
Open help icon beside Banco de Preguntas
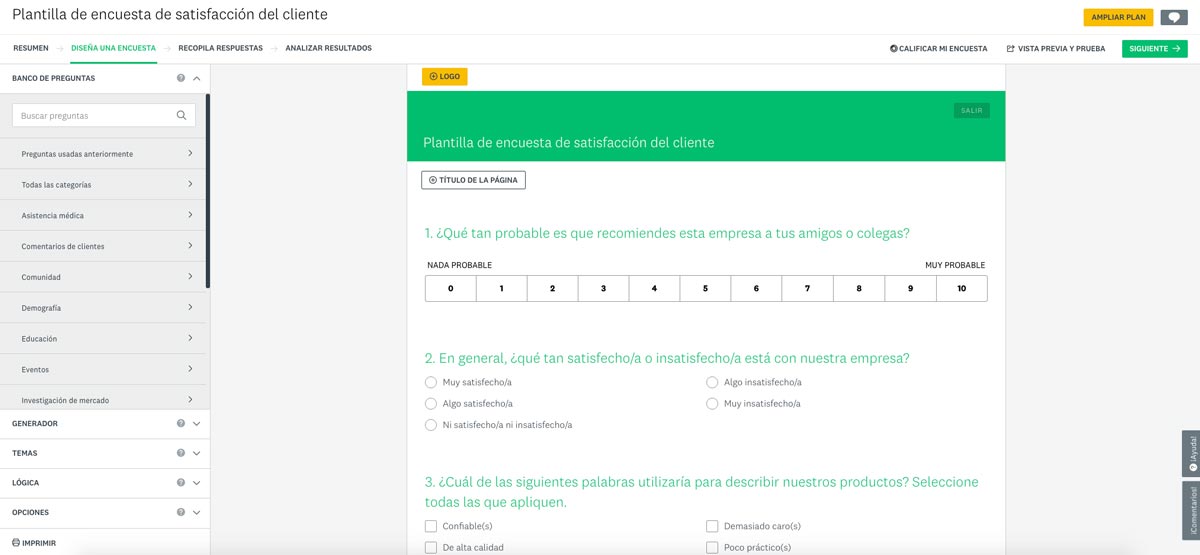pyautogui.click(x=181, y=78)
